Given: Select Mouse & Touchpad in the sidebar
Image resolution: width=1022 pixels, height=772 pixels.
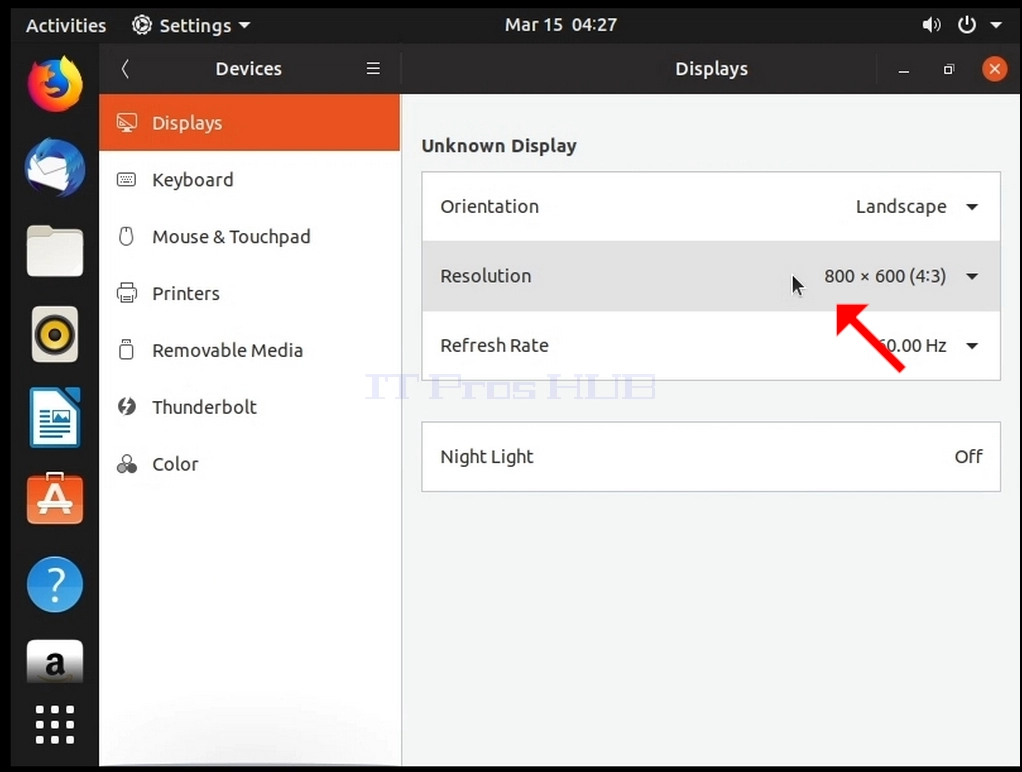Looking at the screenshot, I should pos(250,237).
